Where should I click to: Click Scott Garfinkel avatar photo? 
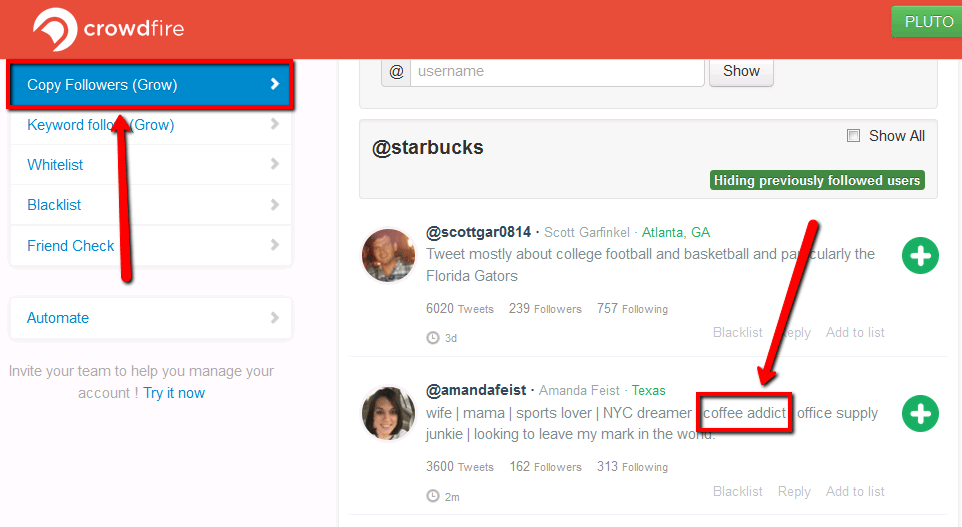(x=388, y=255)
